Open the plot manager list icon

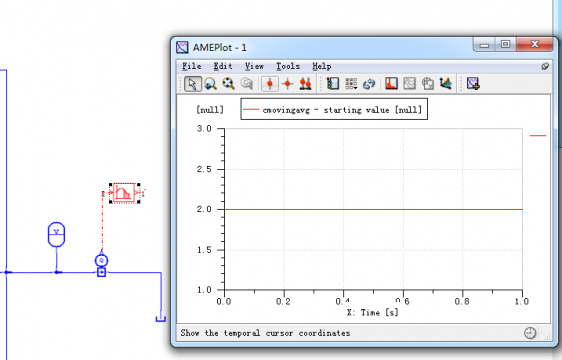pyautogui.click(x=333, y=84)
